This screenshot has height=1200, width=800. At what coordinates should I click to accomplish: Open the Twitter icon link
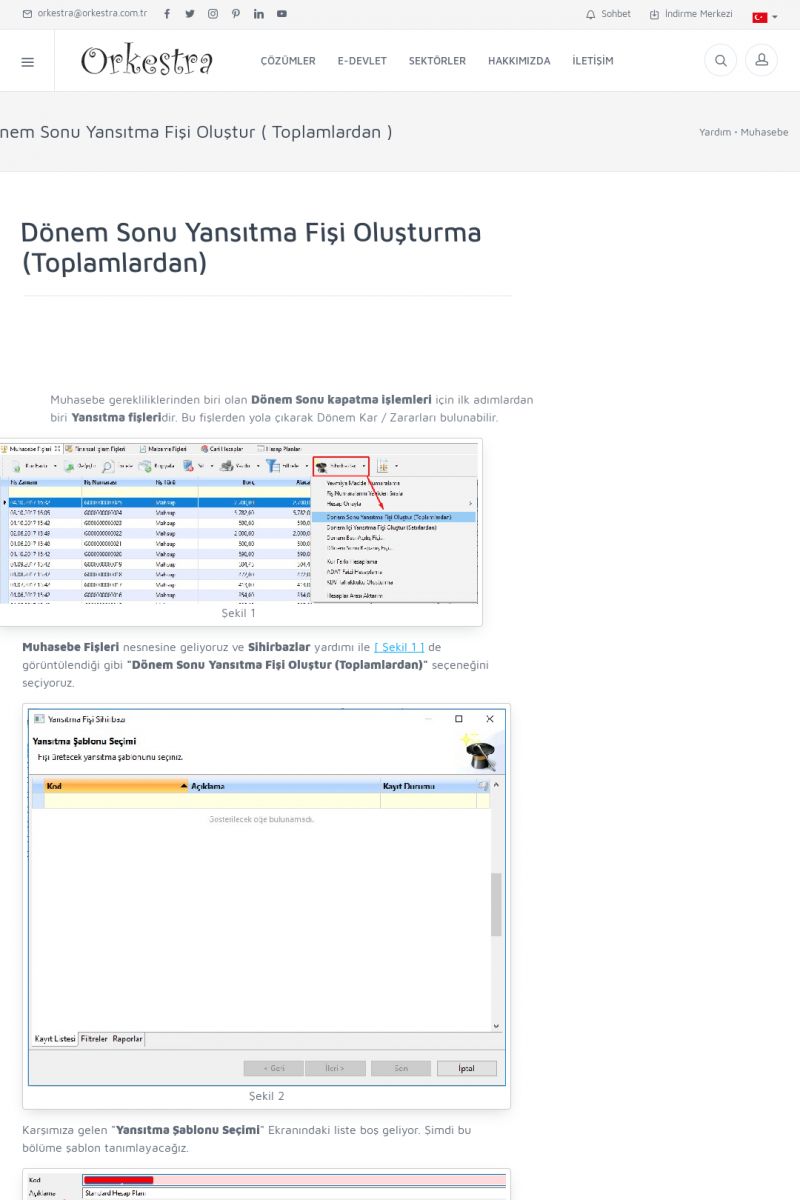tap(190, 14)
